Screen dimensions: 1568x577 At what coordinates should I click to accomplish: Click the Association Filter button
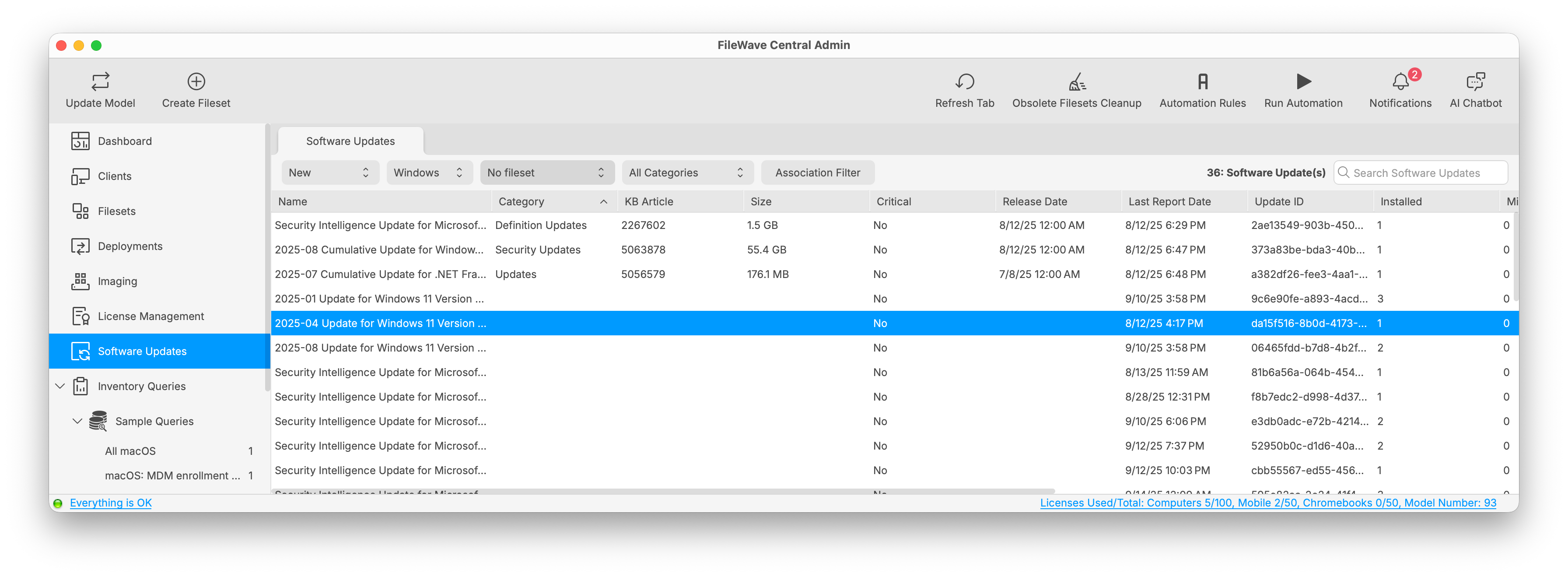pyautogui.click(x=818, y=173)
